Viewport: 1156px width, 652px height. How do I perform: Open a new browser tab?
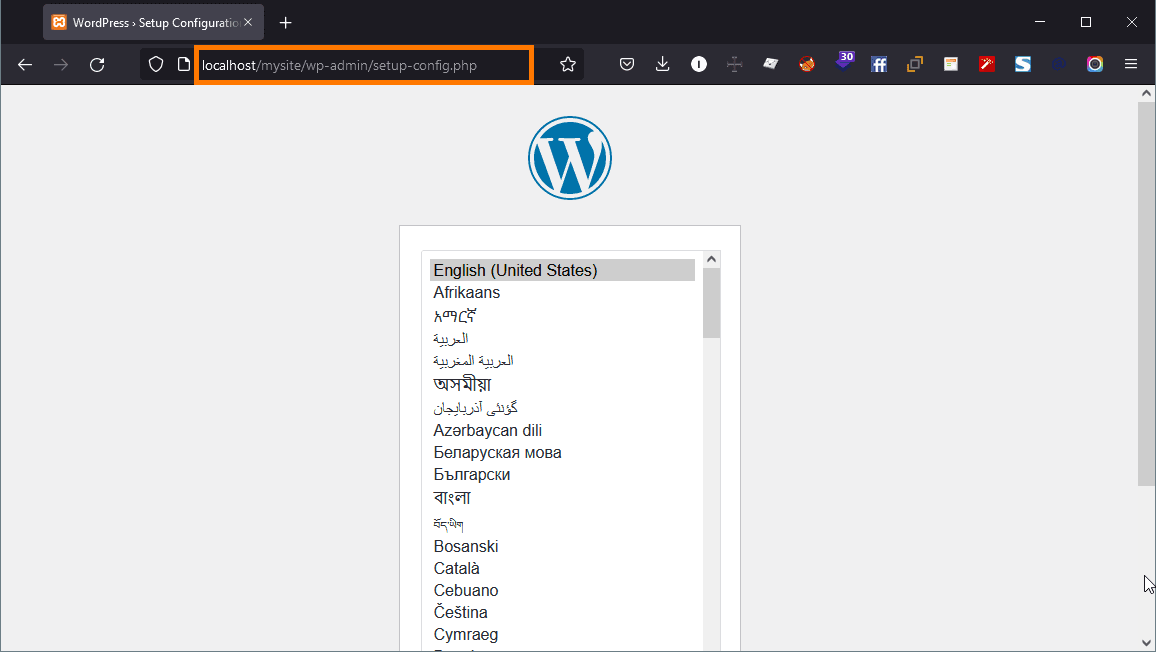tap(285, 23)
